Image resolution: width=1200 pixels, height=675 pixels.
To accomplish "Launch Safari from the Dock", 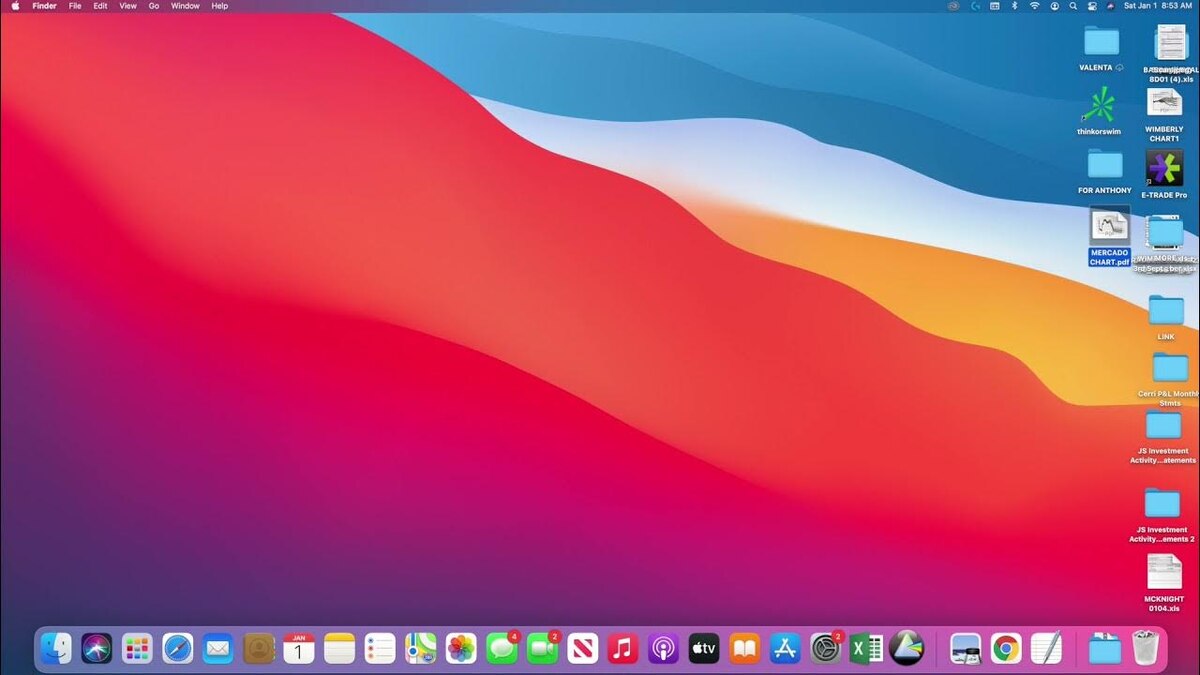I will click(178, 649).
